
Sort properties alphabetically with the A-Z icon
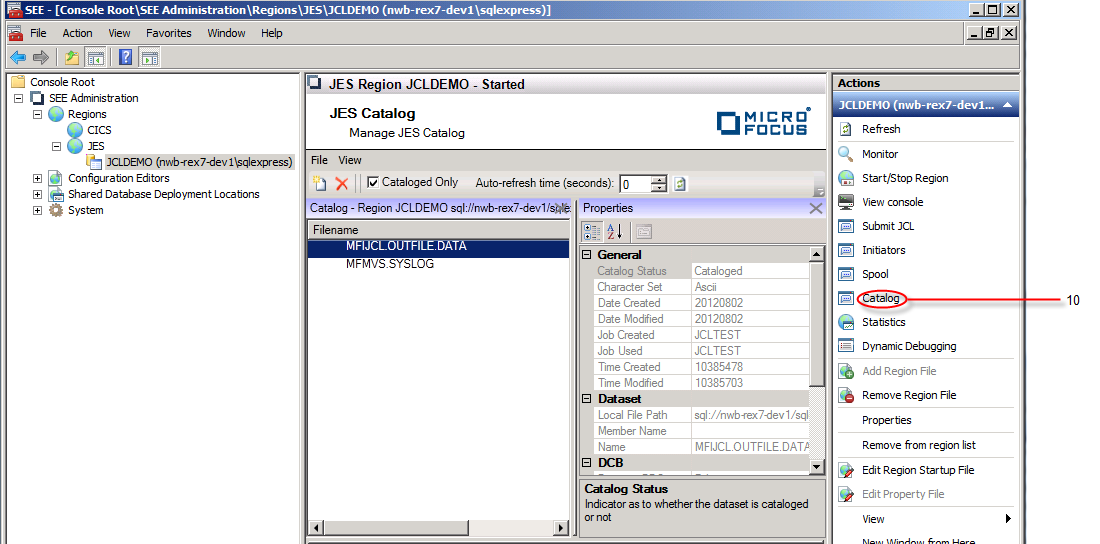614,232
